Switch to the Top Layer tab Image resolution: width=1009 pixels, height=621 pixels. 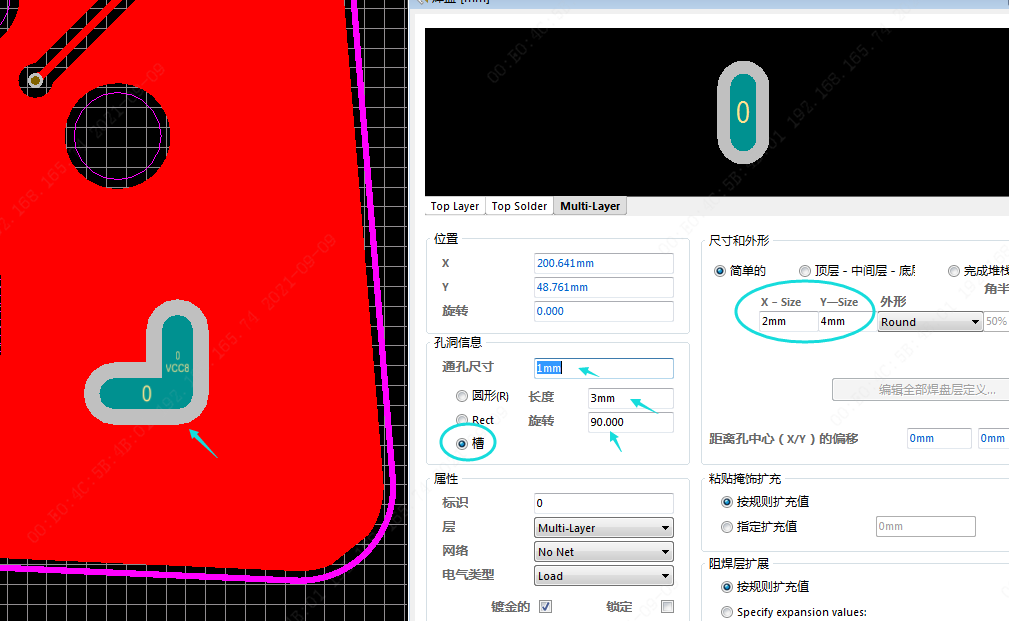click(x=455, y=206)
